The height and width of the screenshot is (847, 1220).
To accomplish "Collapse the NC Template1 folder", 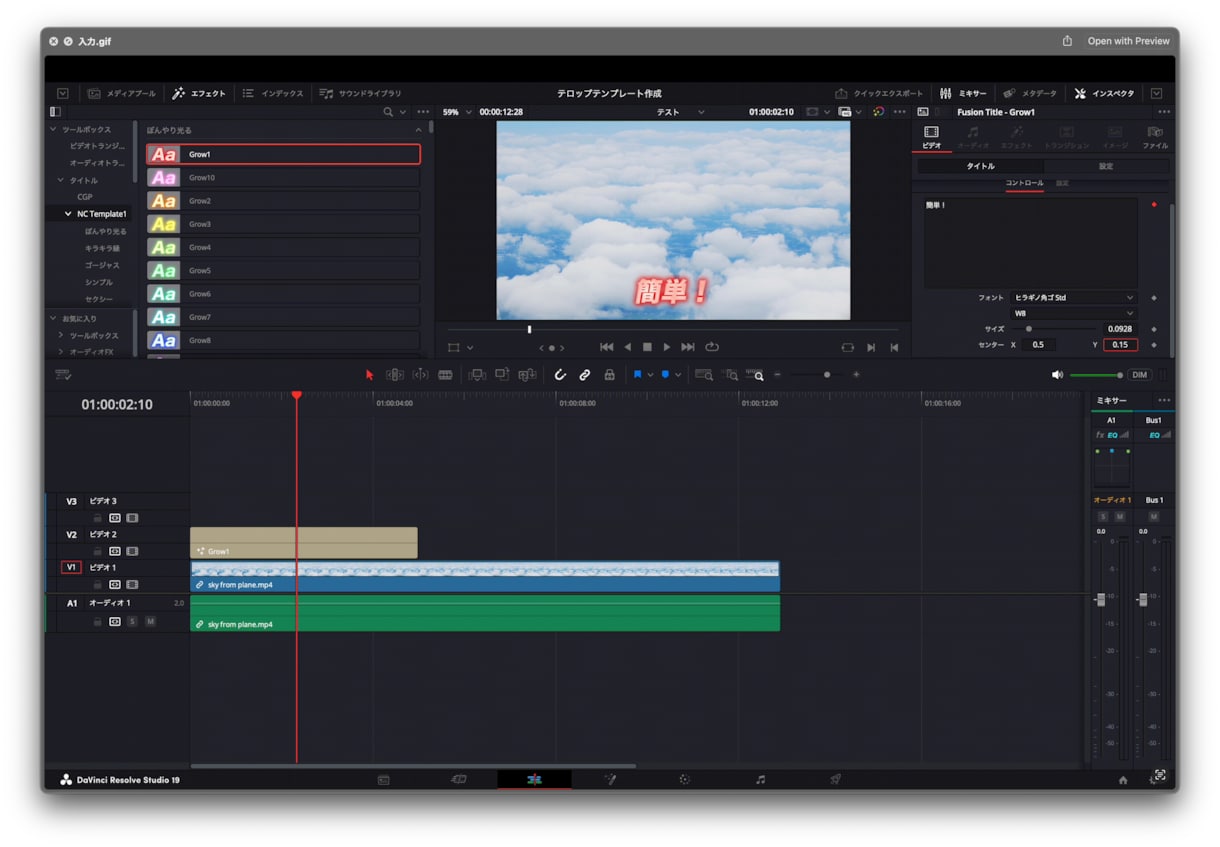I will coord(68,214).
